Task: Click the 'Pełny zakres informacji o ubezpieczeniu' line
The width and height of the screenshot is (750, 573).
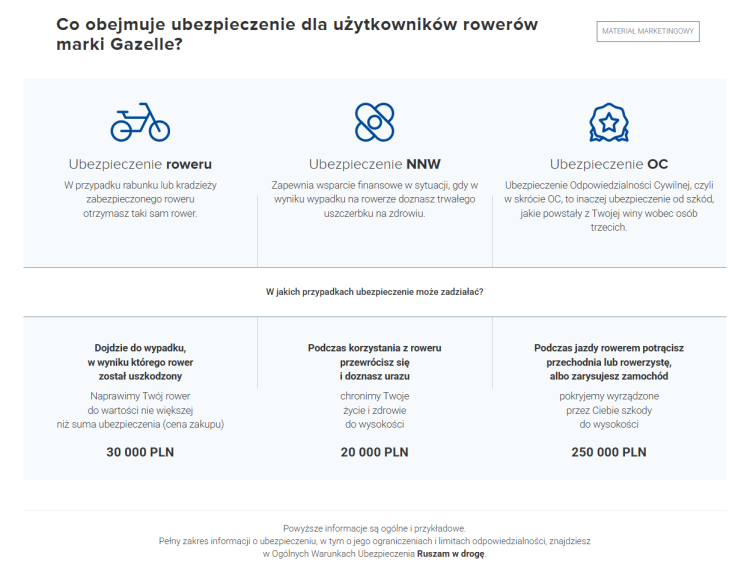Action: 375,541
